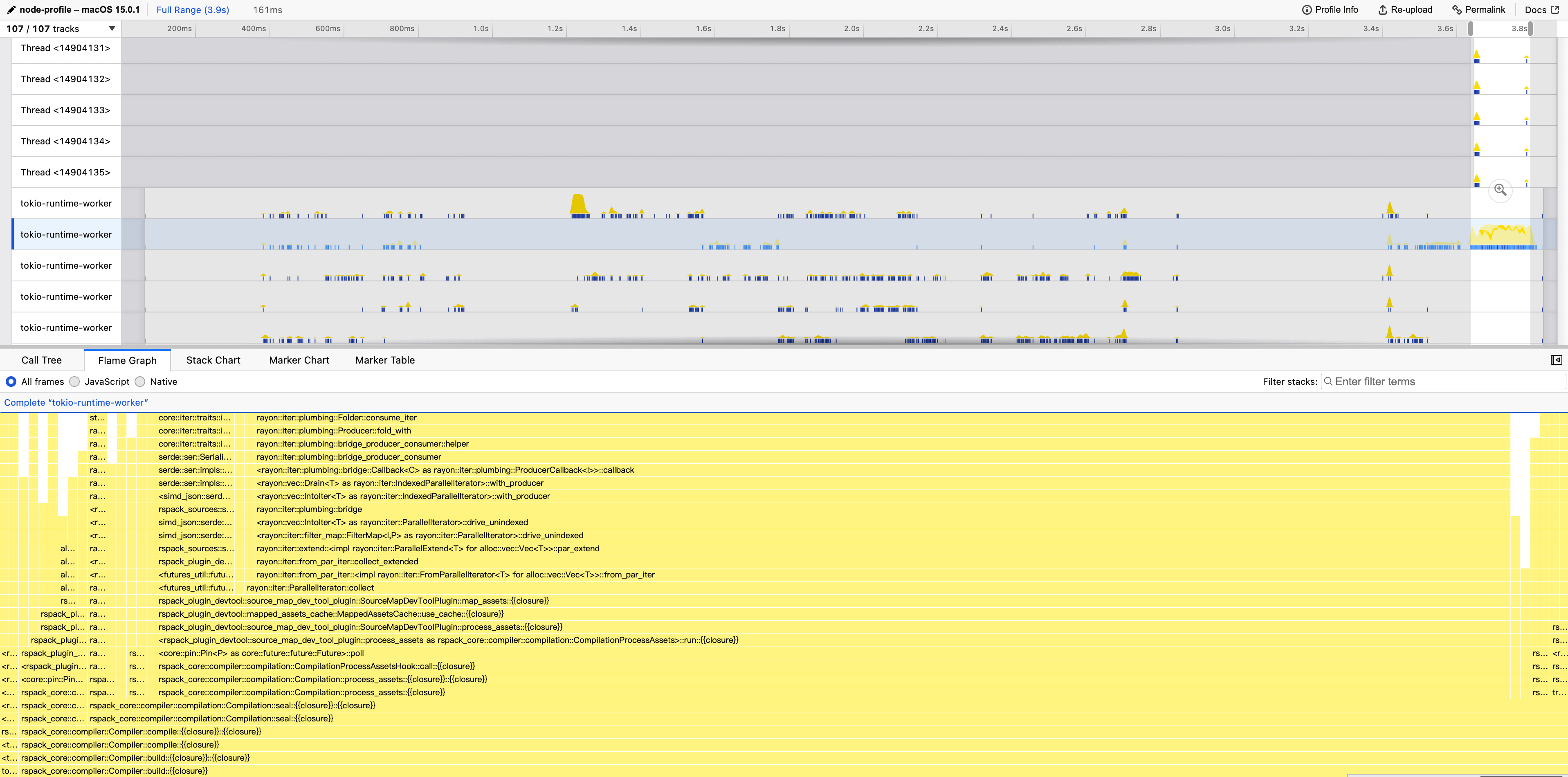Click the selection start handle in timeline ruler

[x=1471, y=29]
